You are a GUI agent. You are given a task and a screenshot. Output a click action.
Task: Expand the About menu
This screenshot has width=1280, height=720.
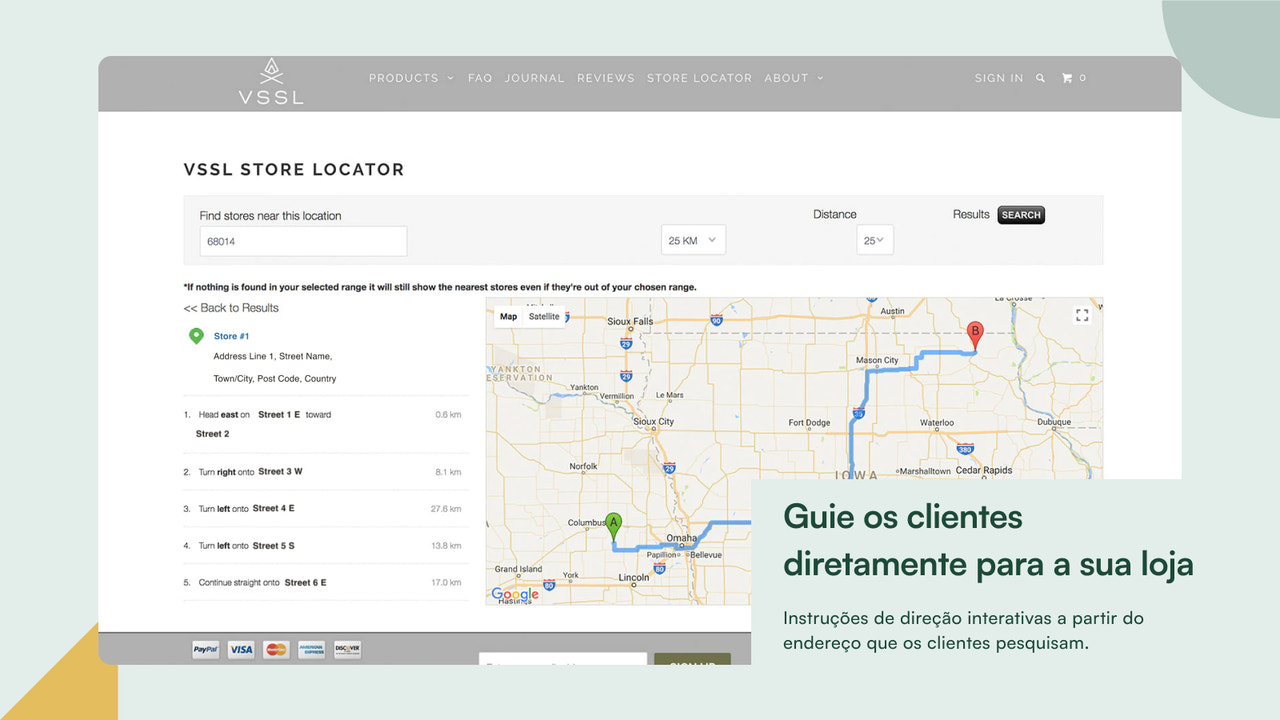794,78
